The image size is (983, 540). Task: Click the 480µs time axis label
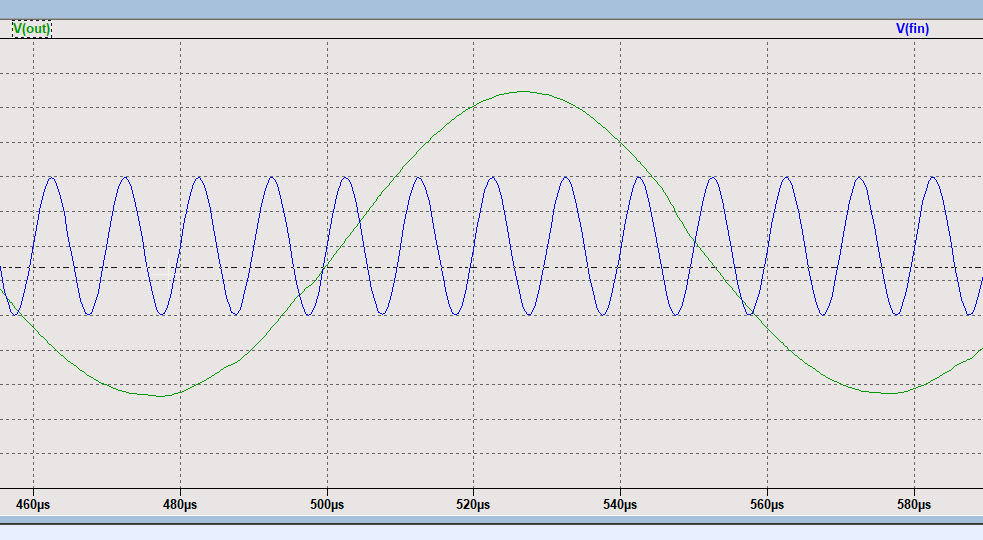(180, 504)
